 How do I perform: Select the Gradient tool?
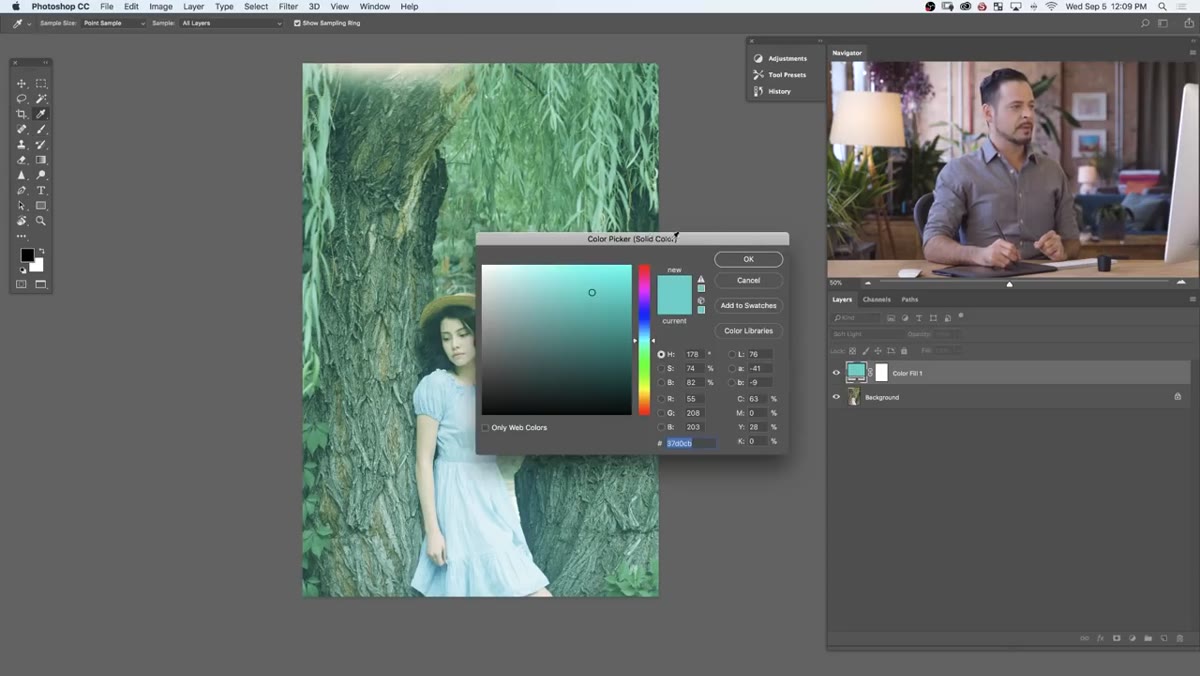[41, 160]
